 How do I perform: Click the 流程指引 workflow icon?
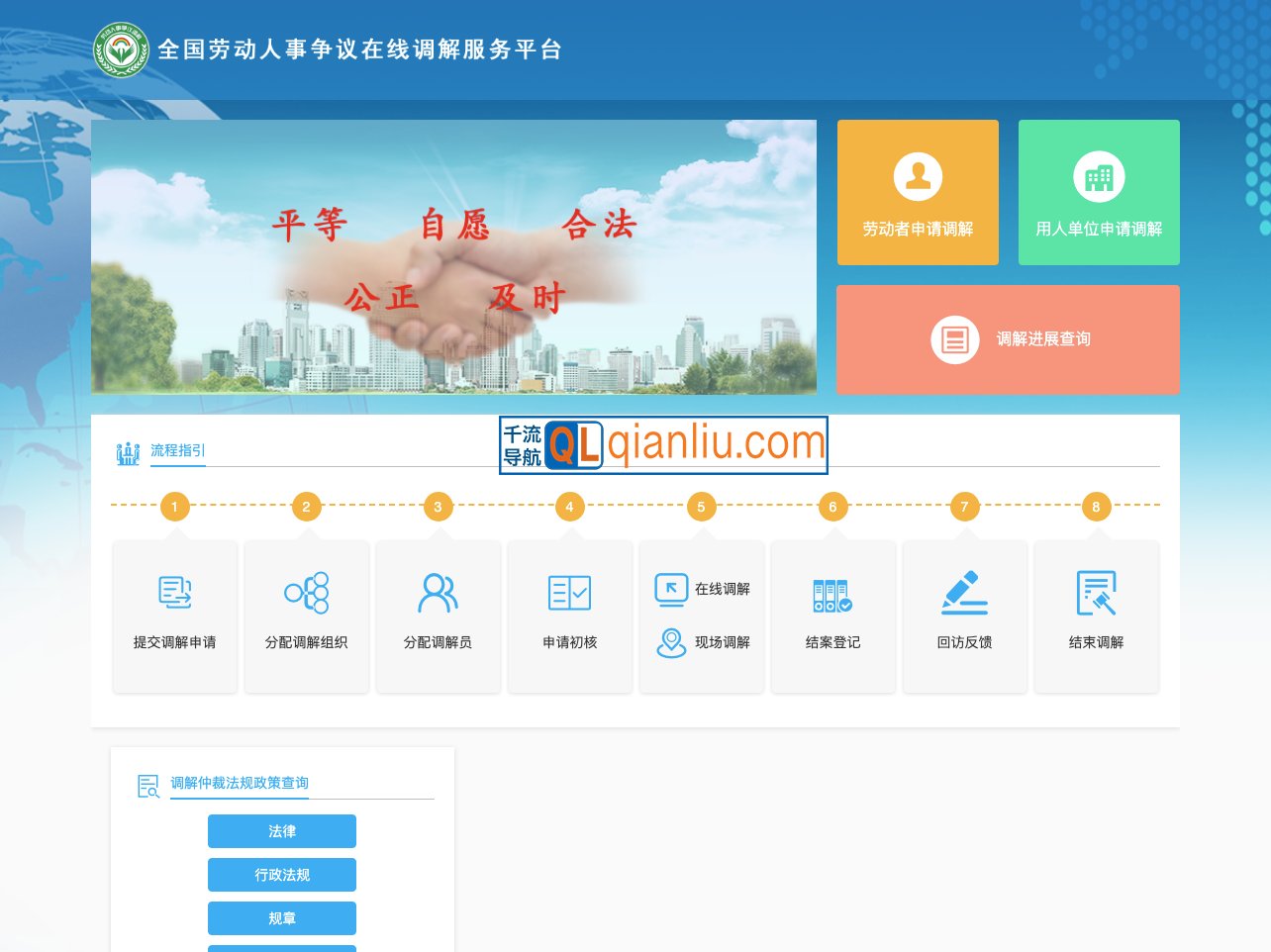[128, 451]
